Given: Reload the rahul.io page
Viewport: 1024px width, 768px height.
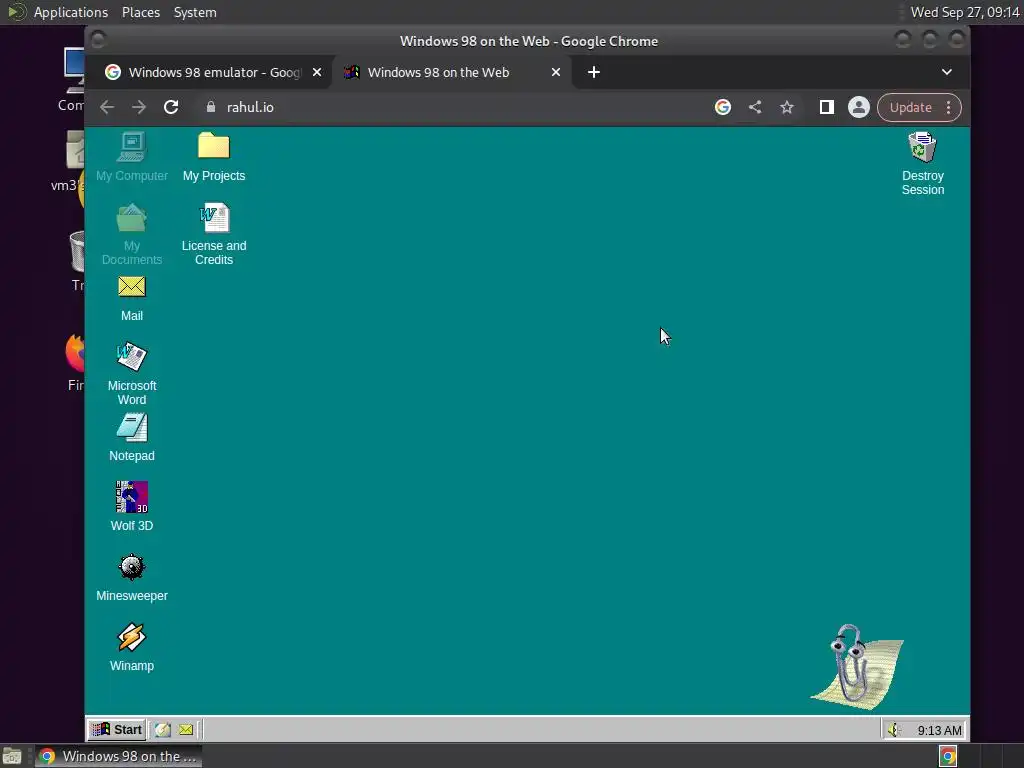Looking at the screenshot, I should click(171, 107).
